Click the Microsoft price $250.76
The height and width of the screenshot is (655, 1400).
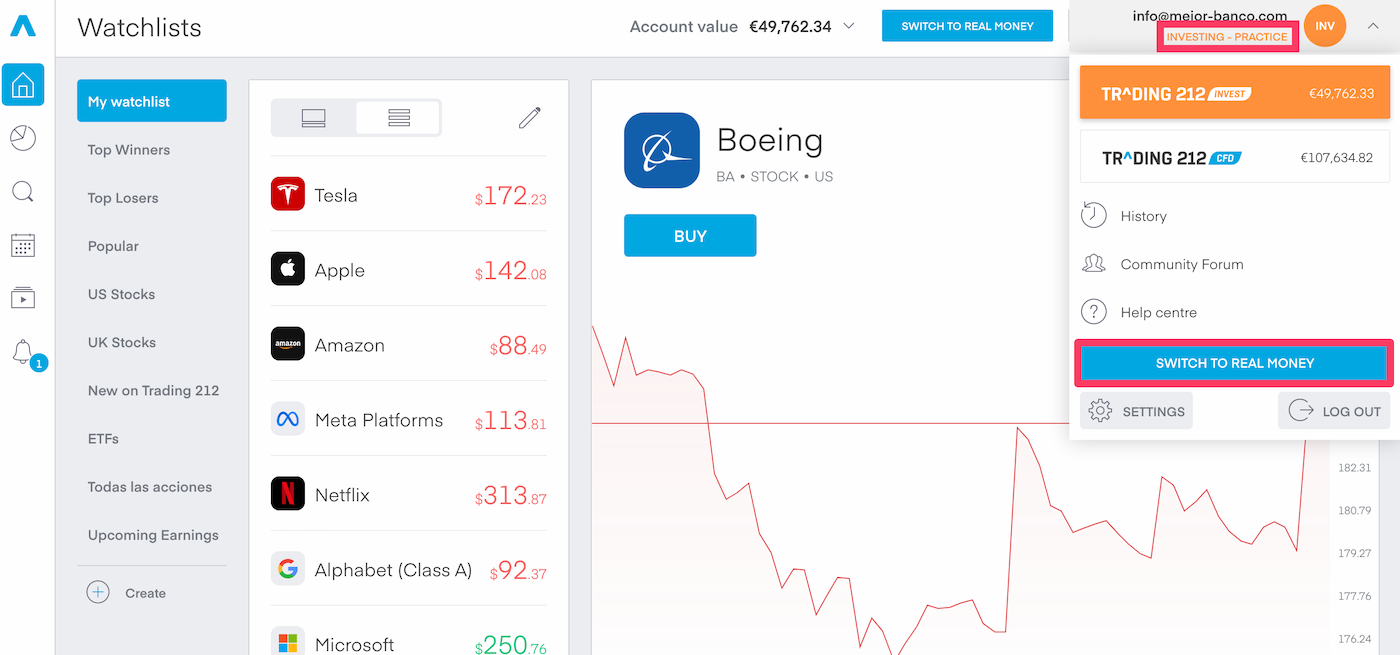(511, 645)
